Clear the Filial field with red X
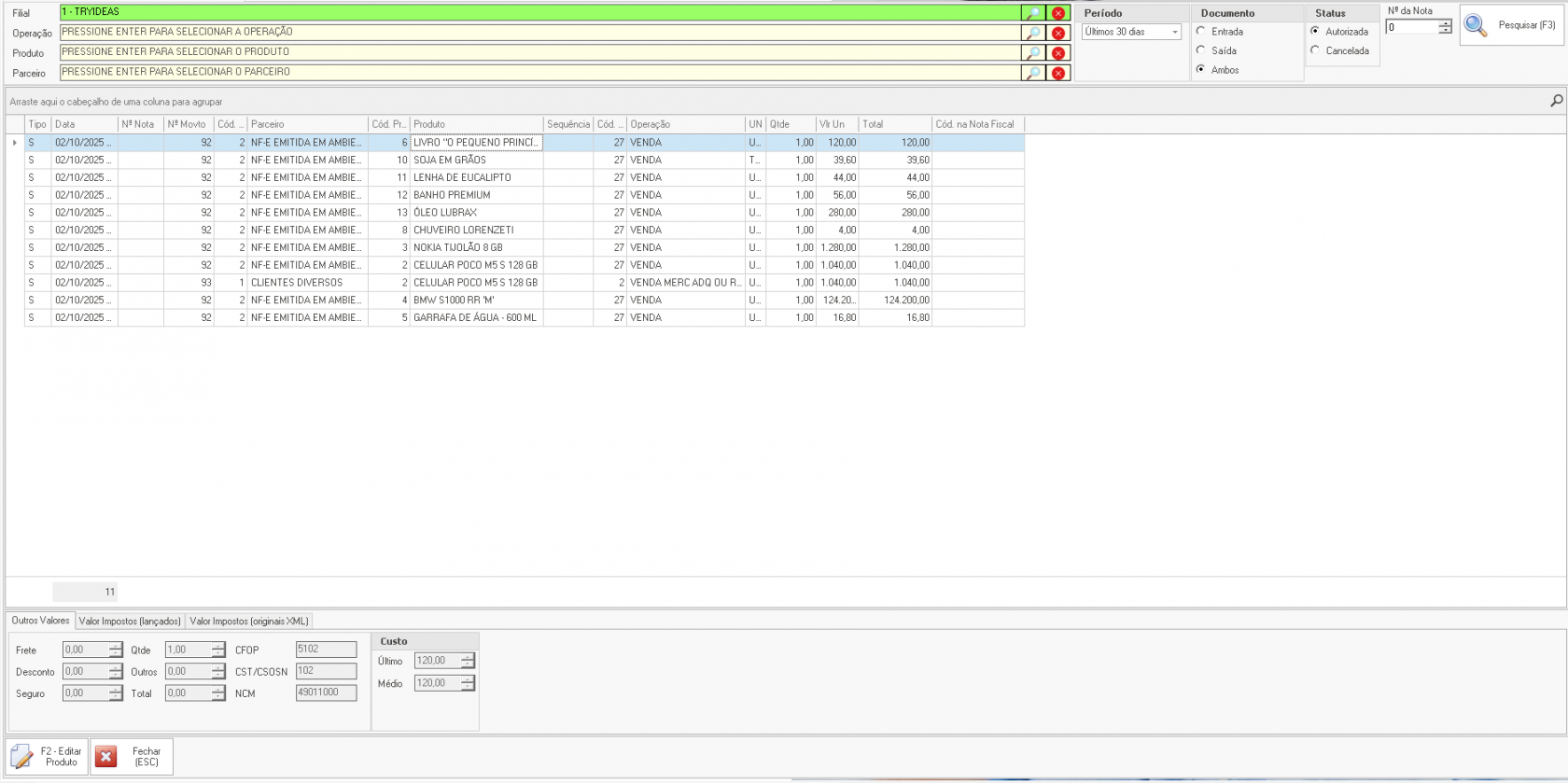Image resolution: width=1568 pixels, height=783 pixels. pyautogui.click(x=1058, y=13)
